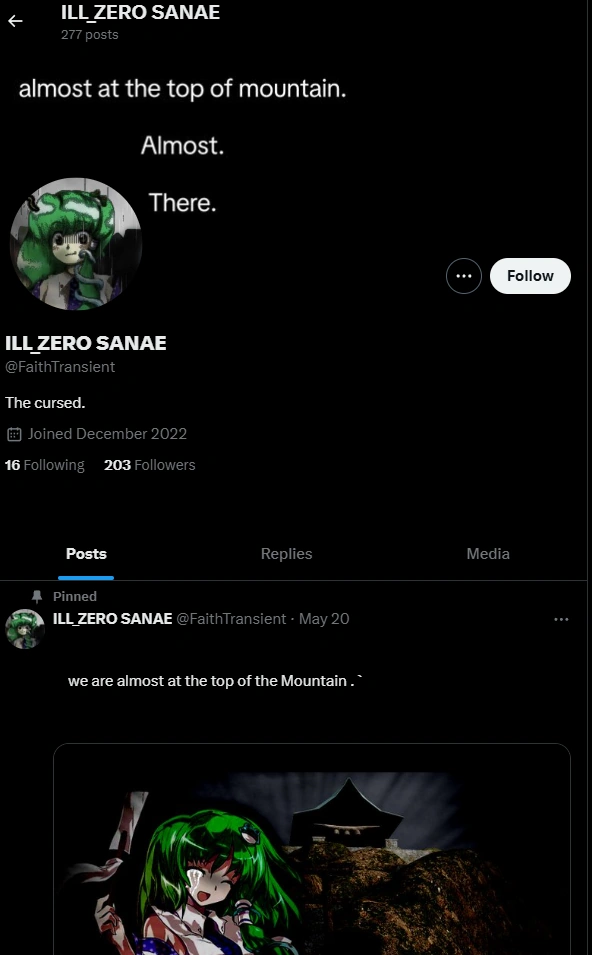Open the May 20 post timestamp
592x955 pixels.
pos(323,619)
